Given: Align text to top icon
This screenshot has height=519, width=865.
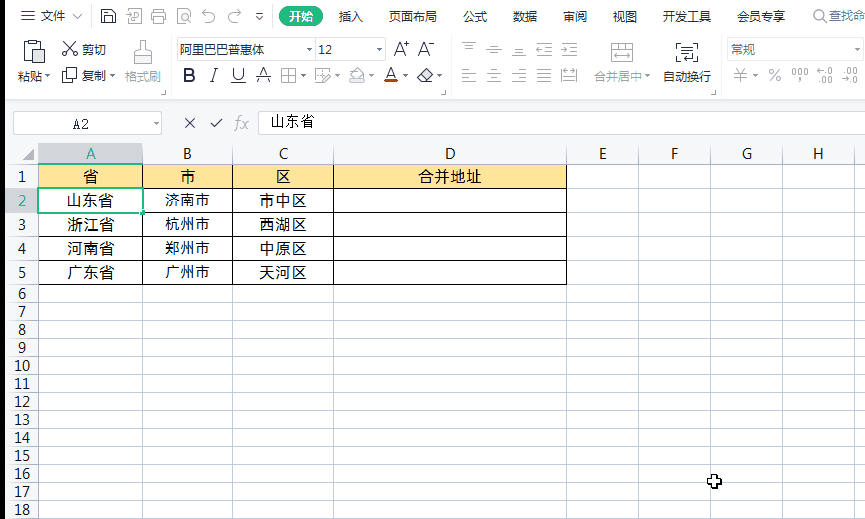Looking at the screenshot, I should 469,49.
